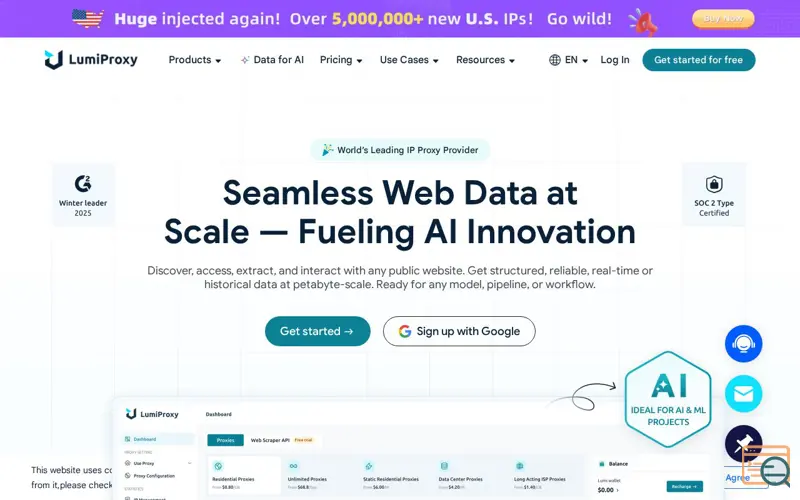800x500 pixels.
Task: Click the AI hexagon project badge
Action: coord(668,399)
